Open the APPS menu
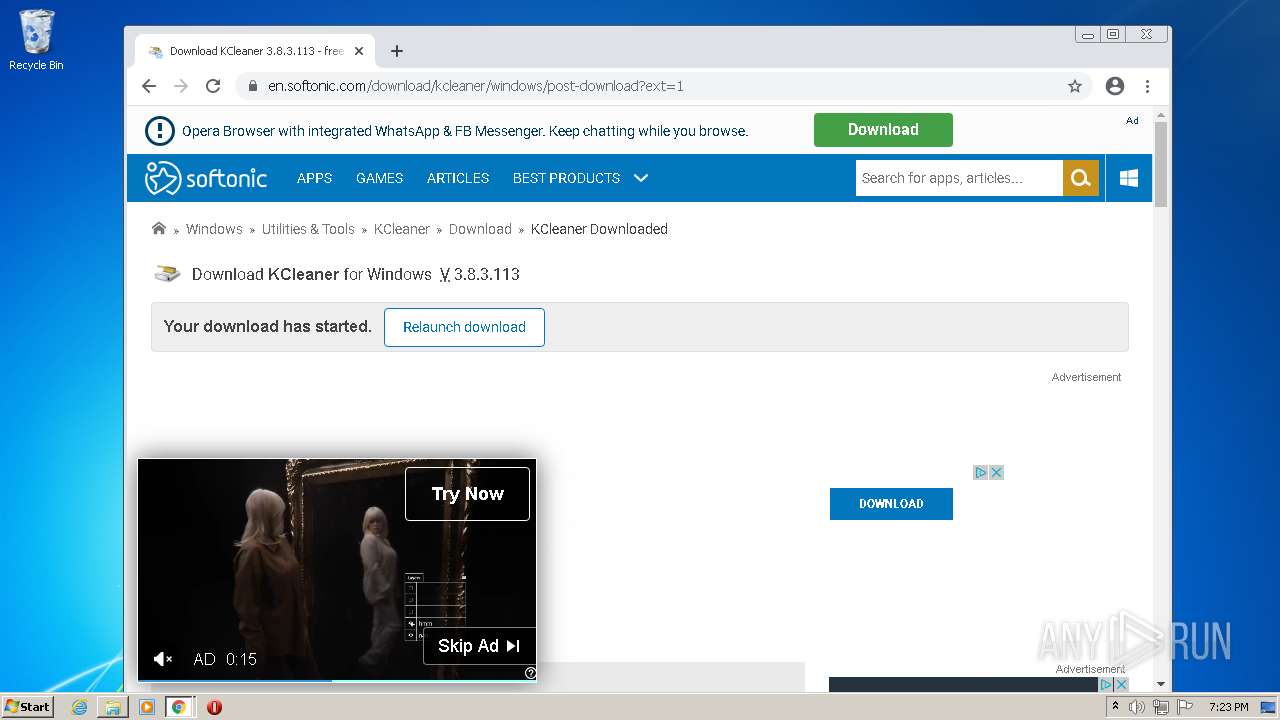Image resolution: width=1280 pixels, height=720 pixels. (314, 178)
